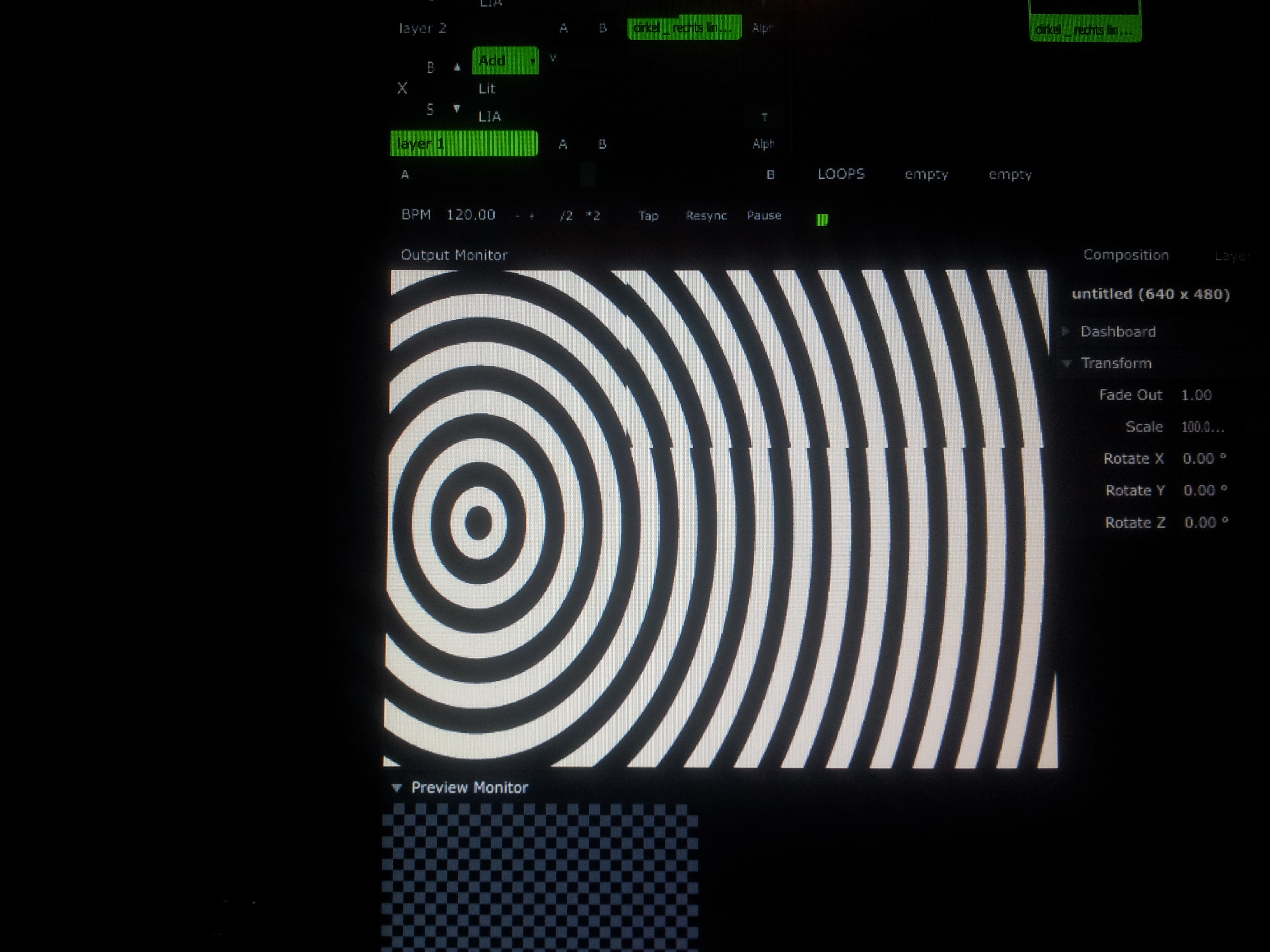Halve the BPM with /2
1270x952 pixels.
tap(566, 216)
